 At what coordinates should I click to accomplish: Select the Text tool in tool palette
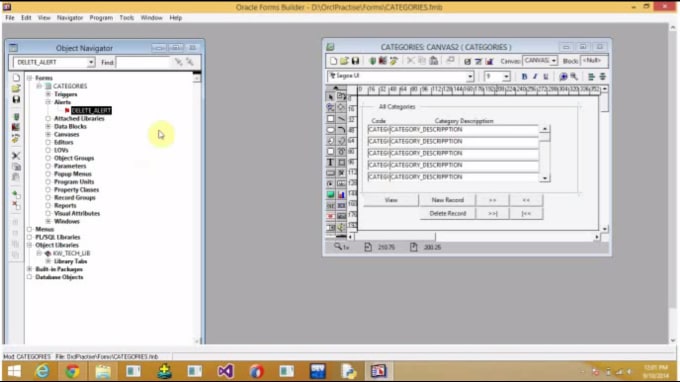pos(330,162)
